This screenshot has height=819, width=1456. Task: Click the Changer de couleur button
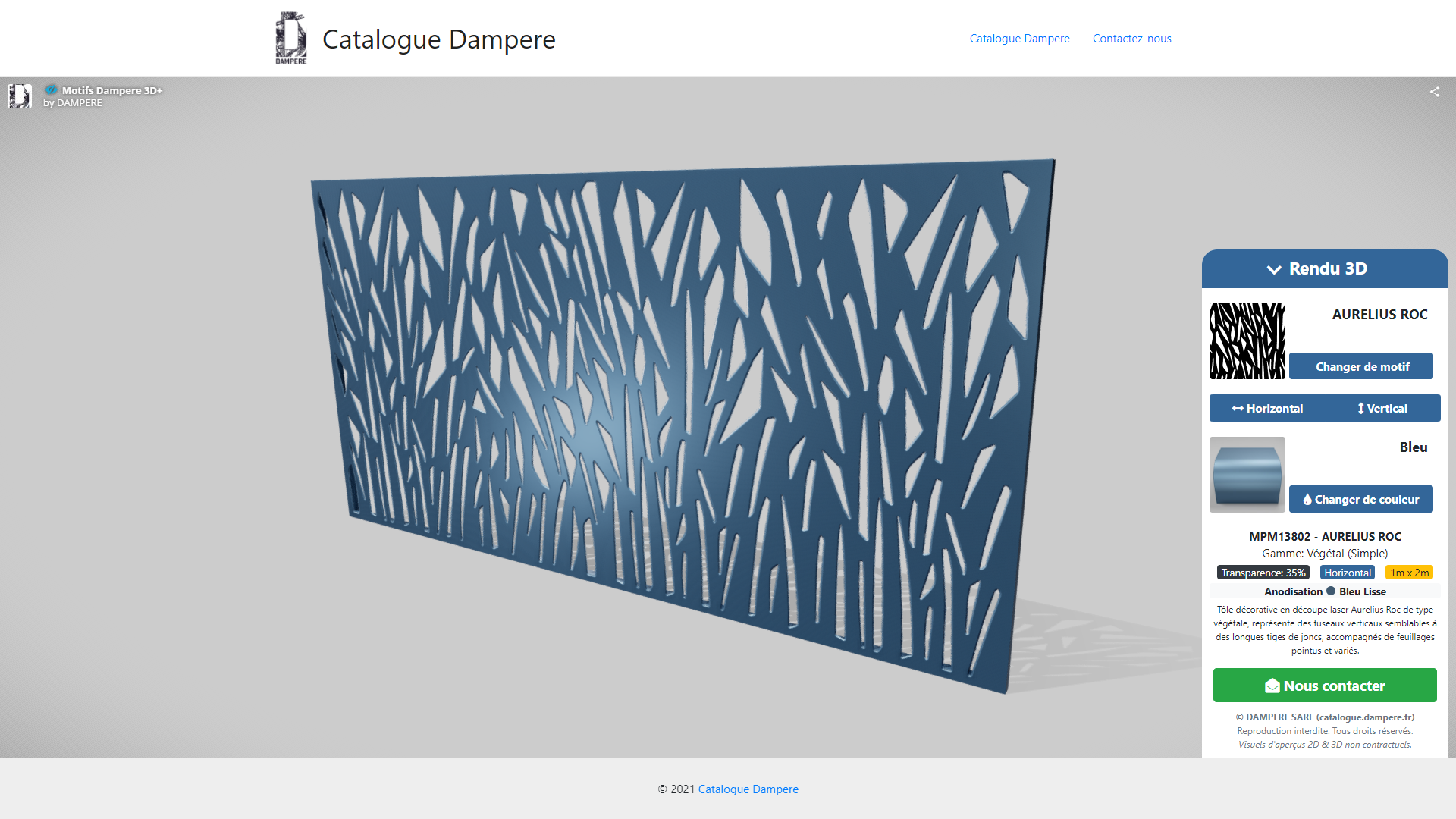[x=1360, y=499]
